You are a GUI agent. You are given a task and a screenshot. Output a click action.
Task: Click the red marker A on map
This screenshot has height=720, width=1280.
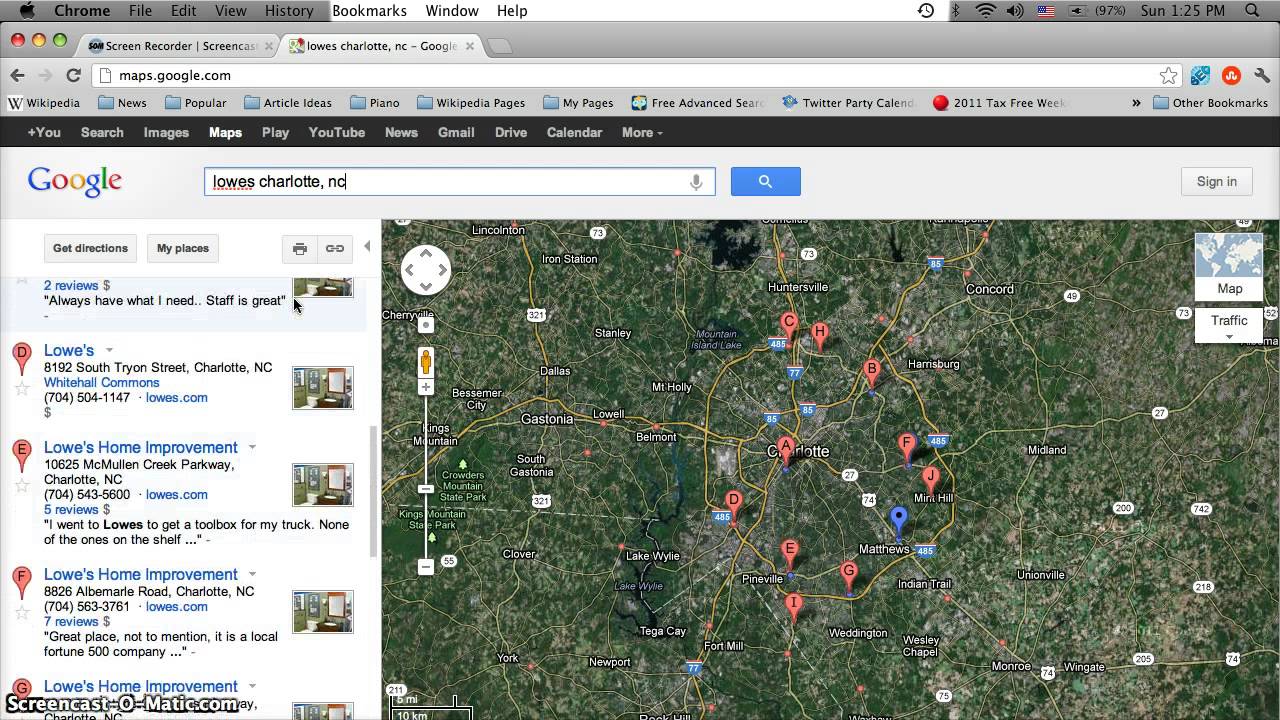click(x=785, y=450)
